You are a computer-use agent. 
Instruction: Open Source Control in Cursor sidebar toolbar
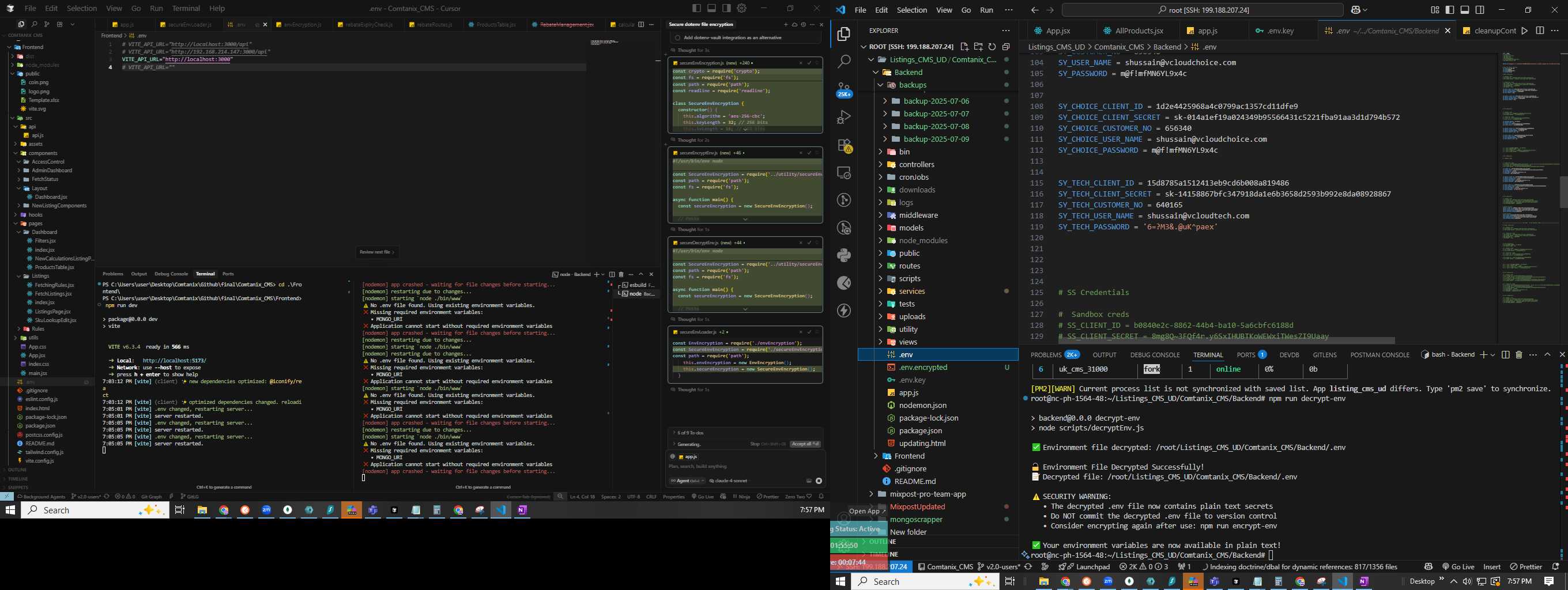pyautogui.click(x=47, y=24)
